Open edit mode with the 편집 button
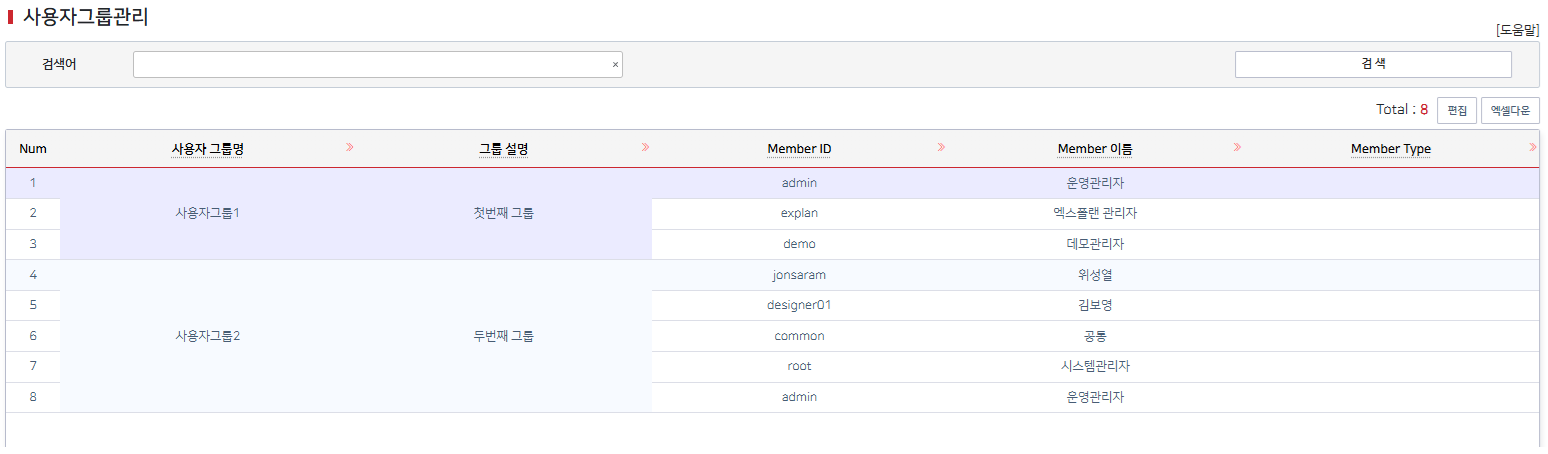Screen dimensions: 1548x454 pos(1456,110)
